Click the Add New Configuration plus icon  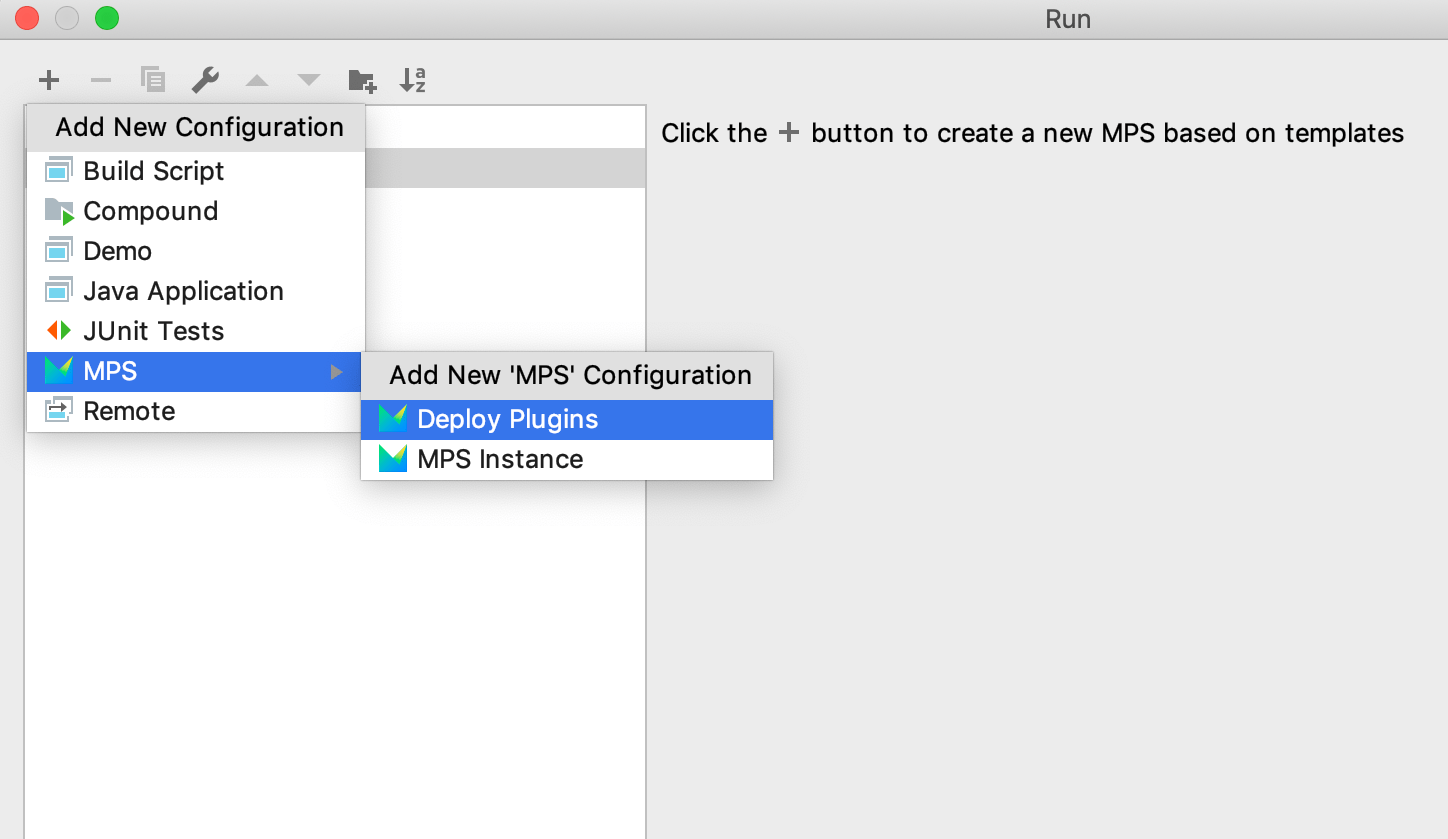[x=49, y=80]
